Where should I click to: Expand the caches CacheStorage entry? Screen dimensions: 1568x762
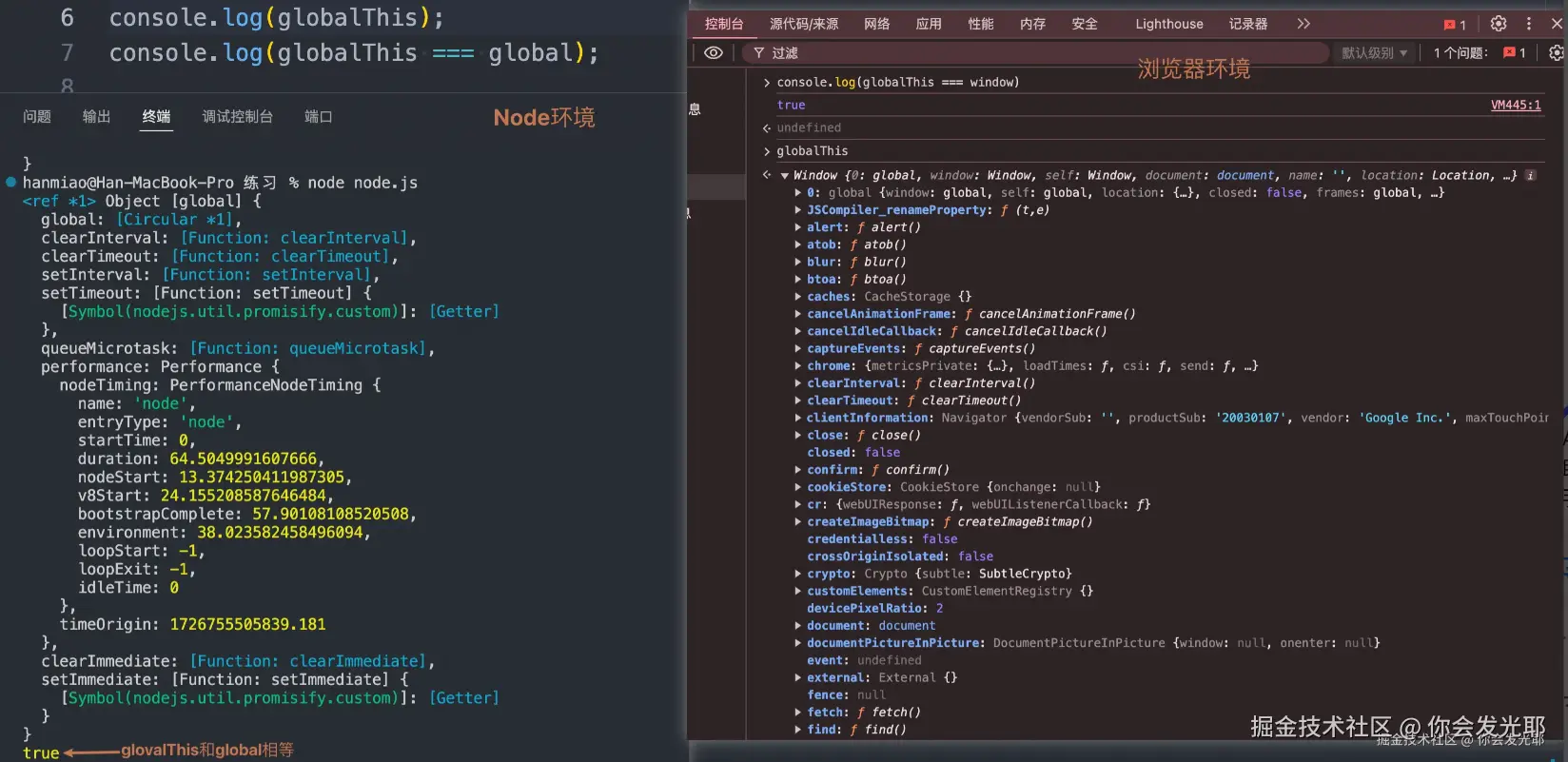[x=798, y=297]
